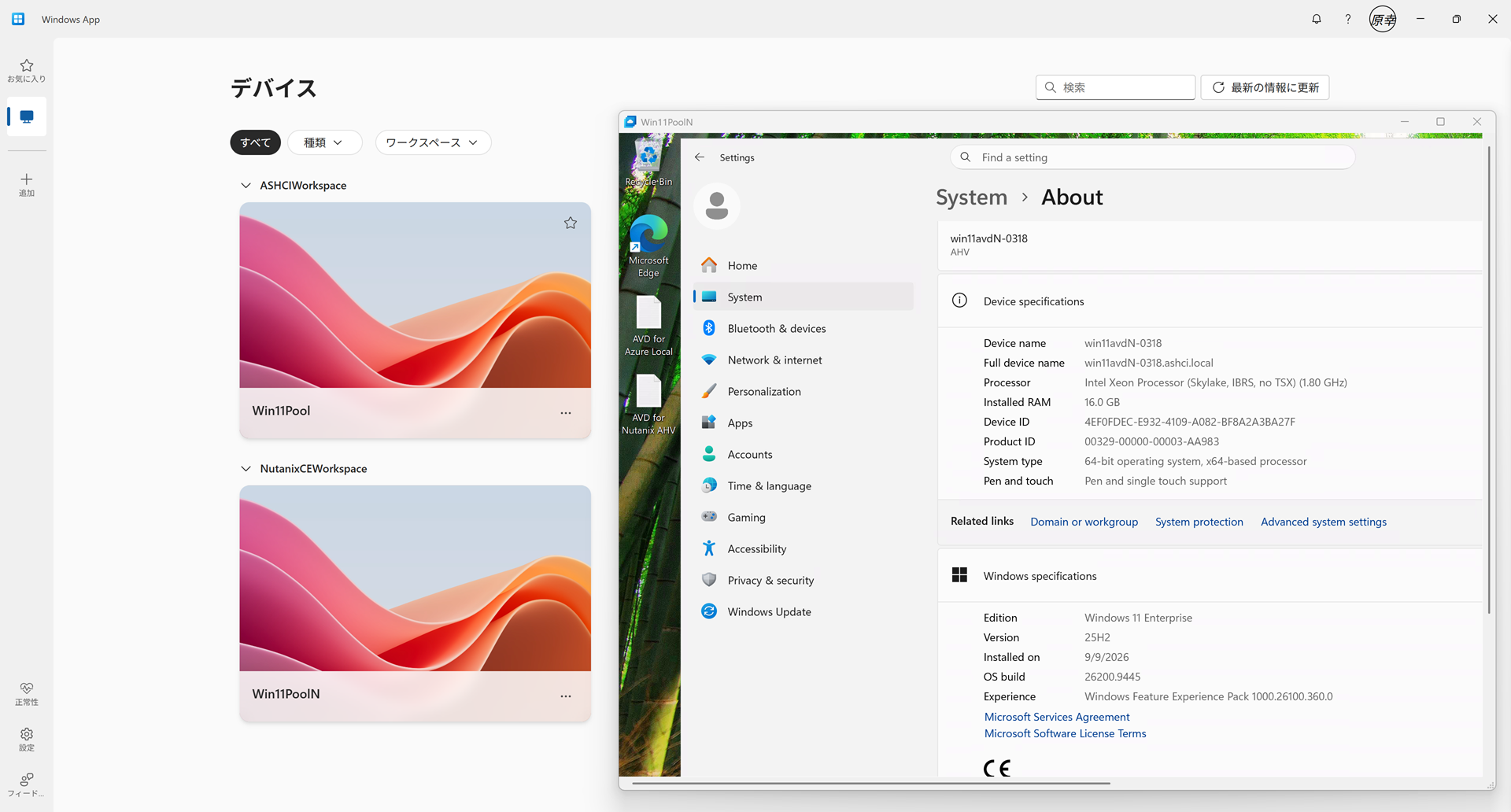Image resolution: width=1511 pixels, height=812 pixels.
Task: Open Accessibility settings
Action: point(803,549)
